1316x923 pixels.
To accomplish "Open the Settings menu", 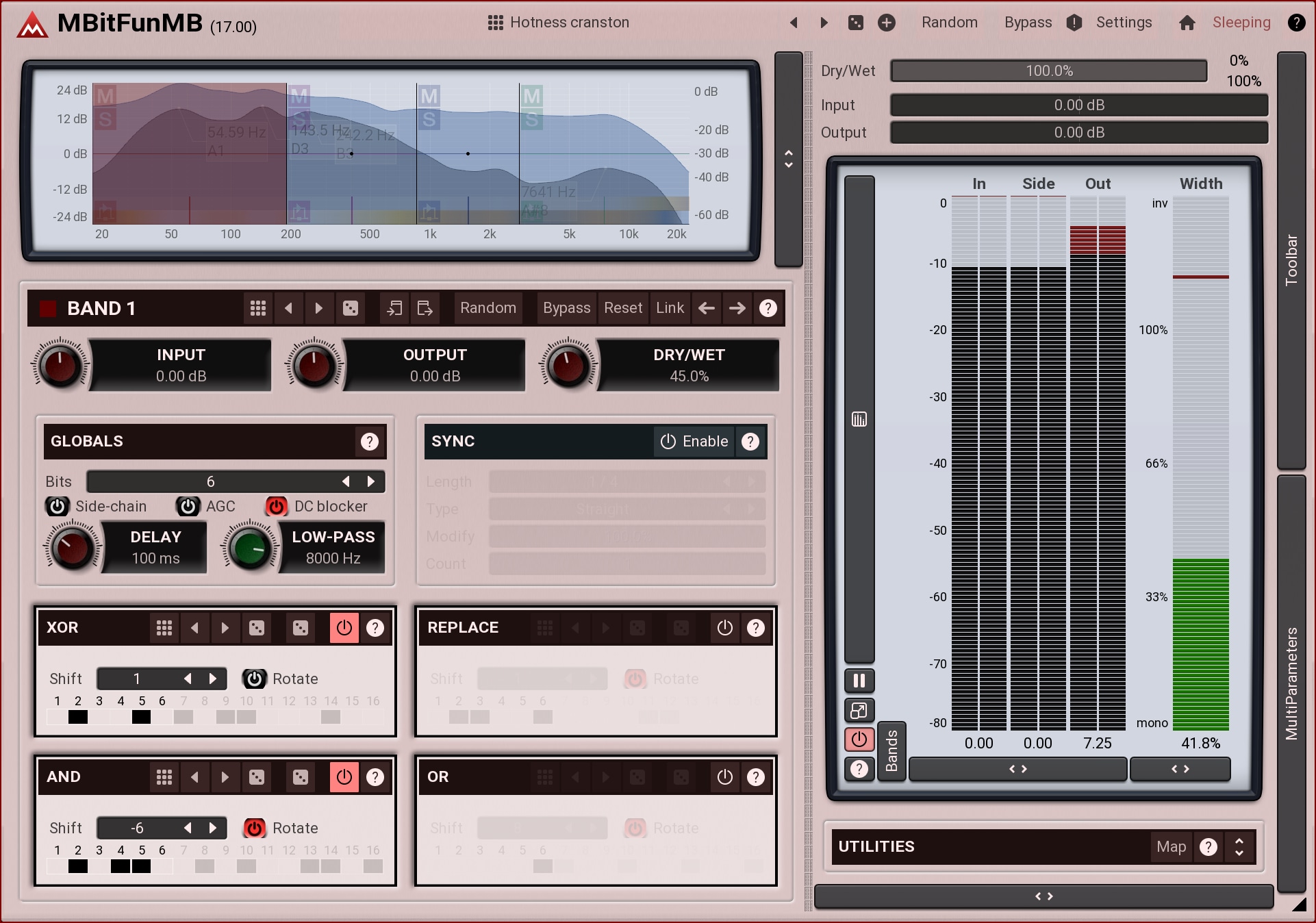I will click(x=1124, y=23).
